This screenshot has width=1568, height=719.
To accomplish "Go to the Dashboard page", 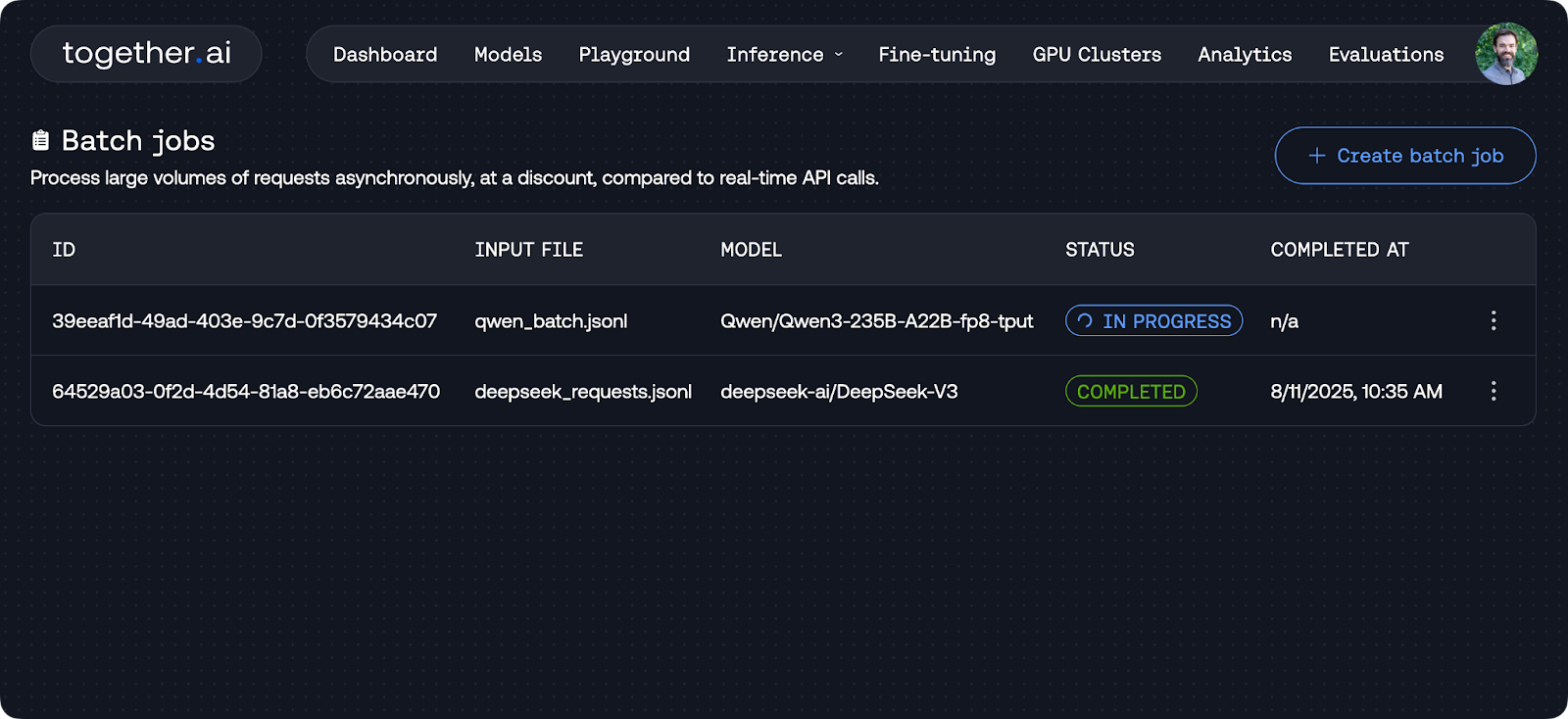I will (x=385, y=55).
